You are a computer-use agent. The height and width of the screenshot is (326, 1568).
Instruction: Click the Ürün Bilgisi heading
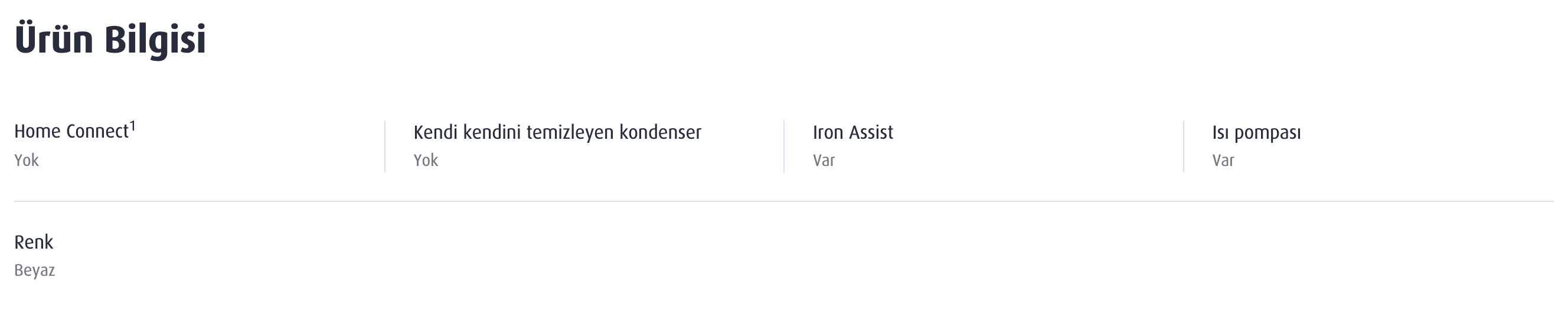(x=110, y=39)
